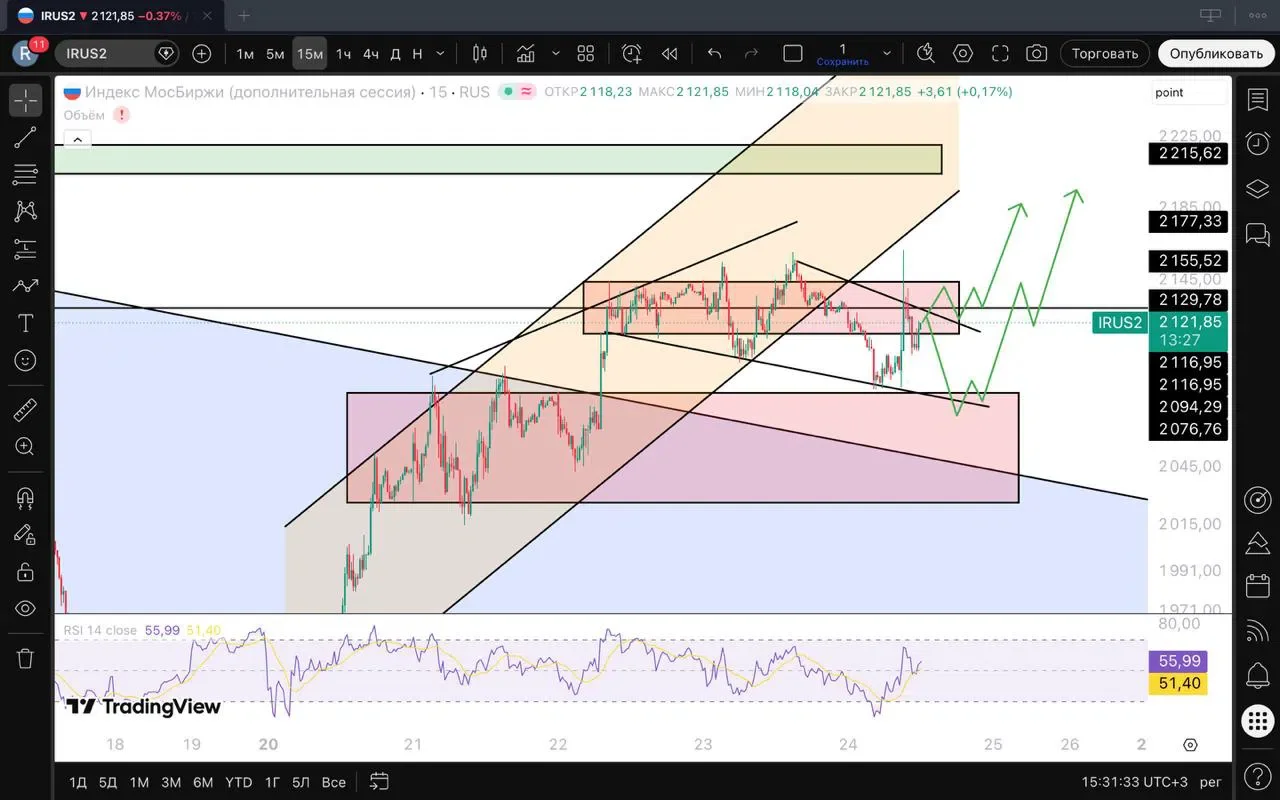1280x800 pixels.
Task: Open the candlestick chart style selector
Action: tap(480, 53)
